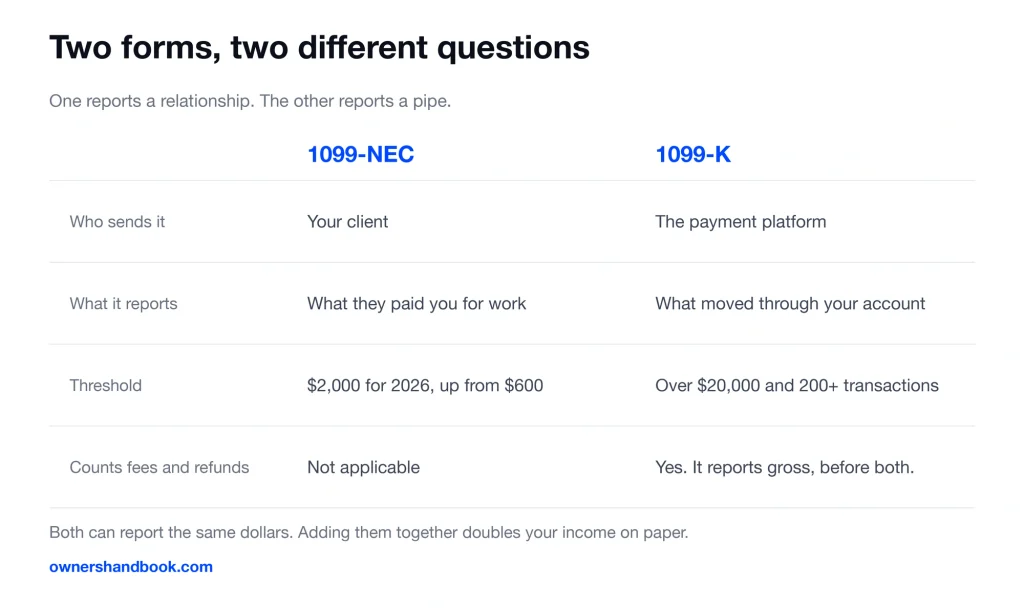Viewport: 1024px width, 610px height.
Task: Click 'What they paid you for work'
Action: 417,304
